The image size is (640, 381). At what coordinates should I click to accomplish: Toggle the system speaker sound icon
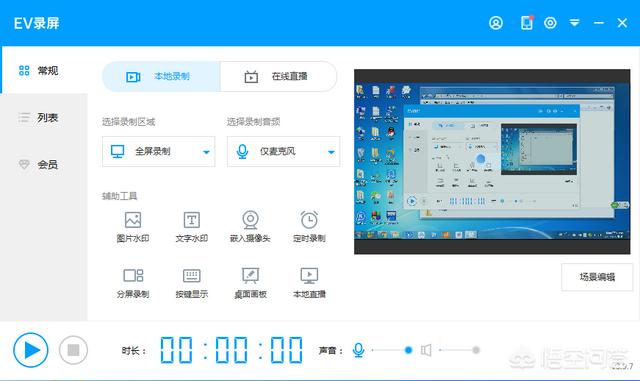pos(426,350)
